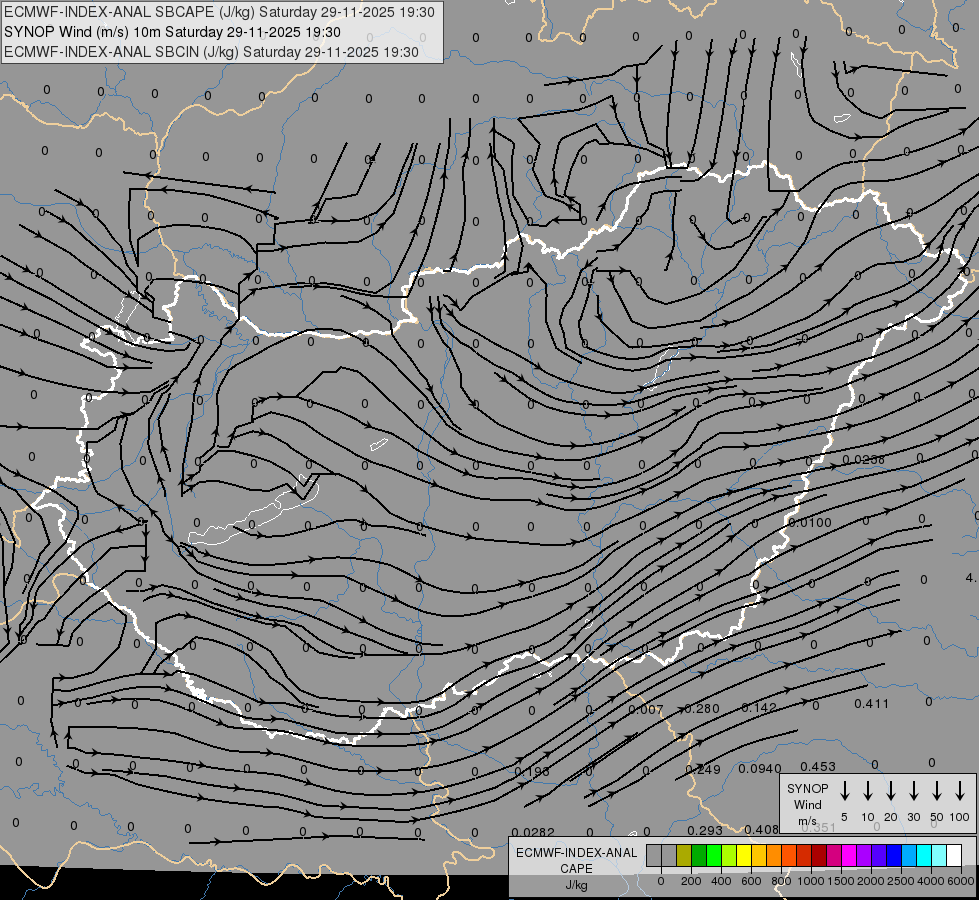The image size is (979, 900).
Task: Click the 0.0282 value on the map
Action: pyautogui.click(x=533, y=832)
